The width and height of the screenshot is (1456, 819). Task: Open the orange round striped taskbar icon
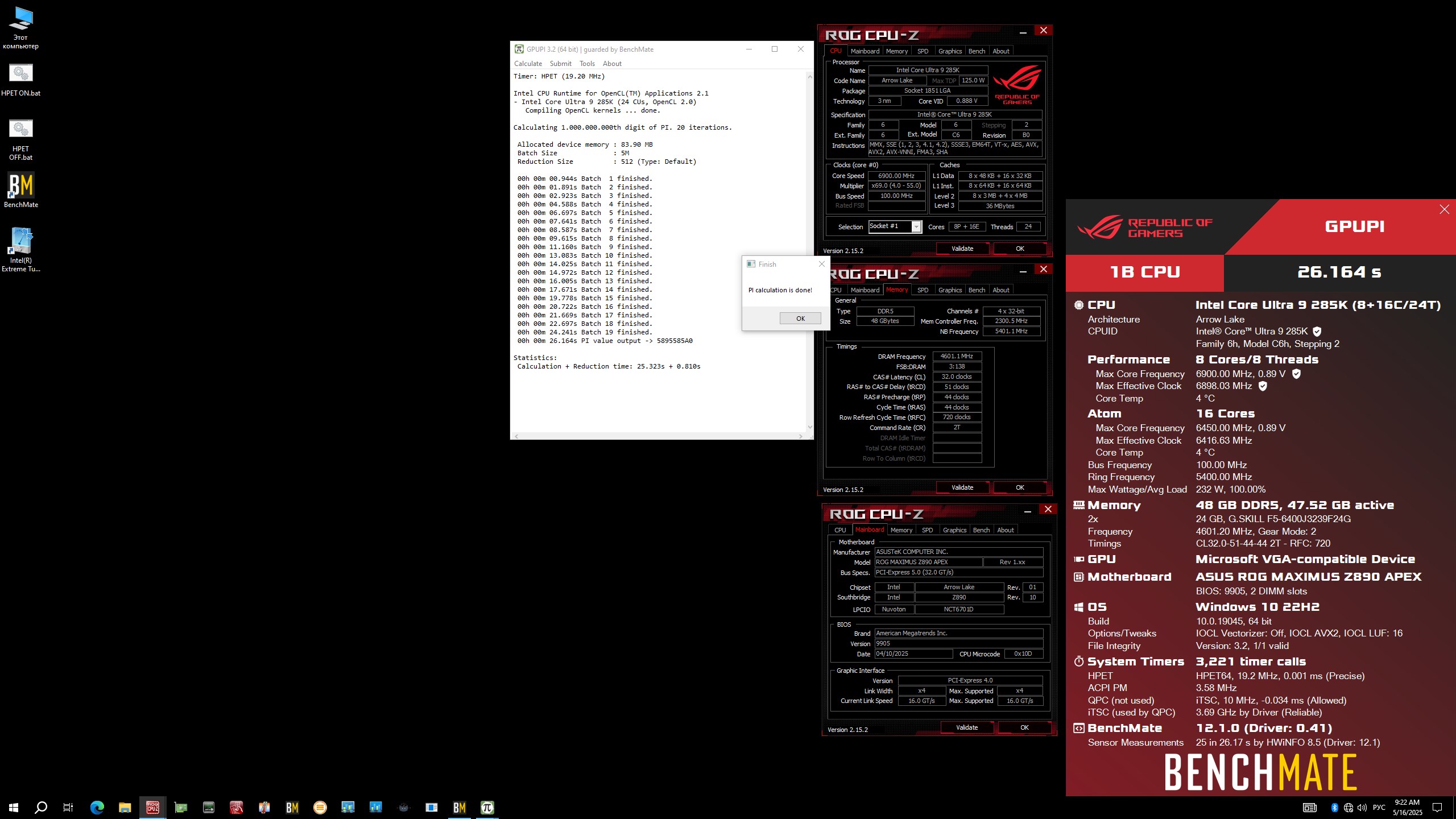(x=320, y=807)
